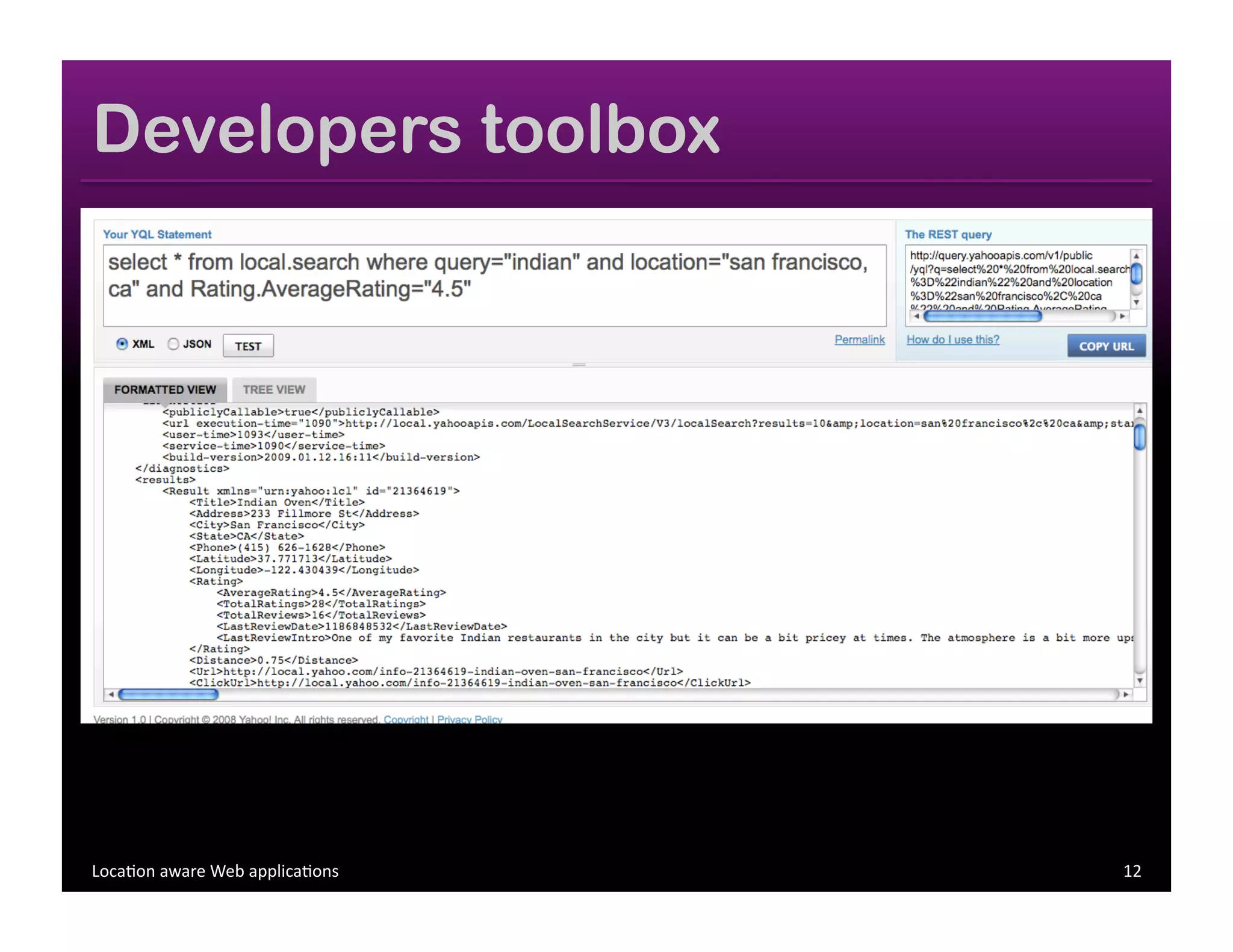Click the REST query box scroll-right arrow
1233x952 pixels.
coord(1122,316)
